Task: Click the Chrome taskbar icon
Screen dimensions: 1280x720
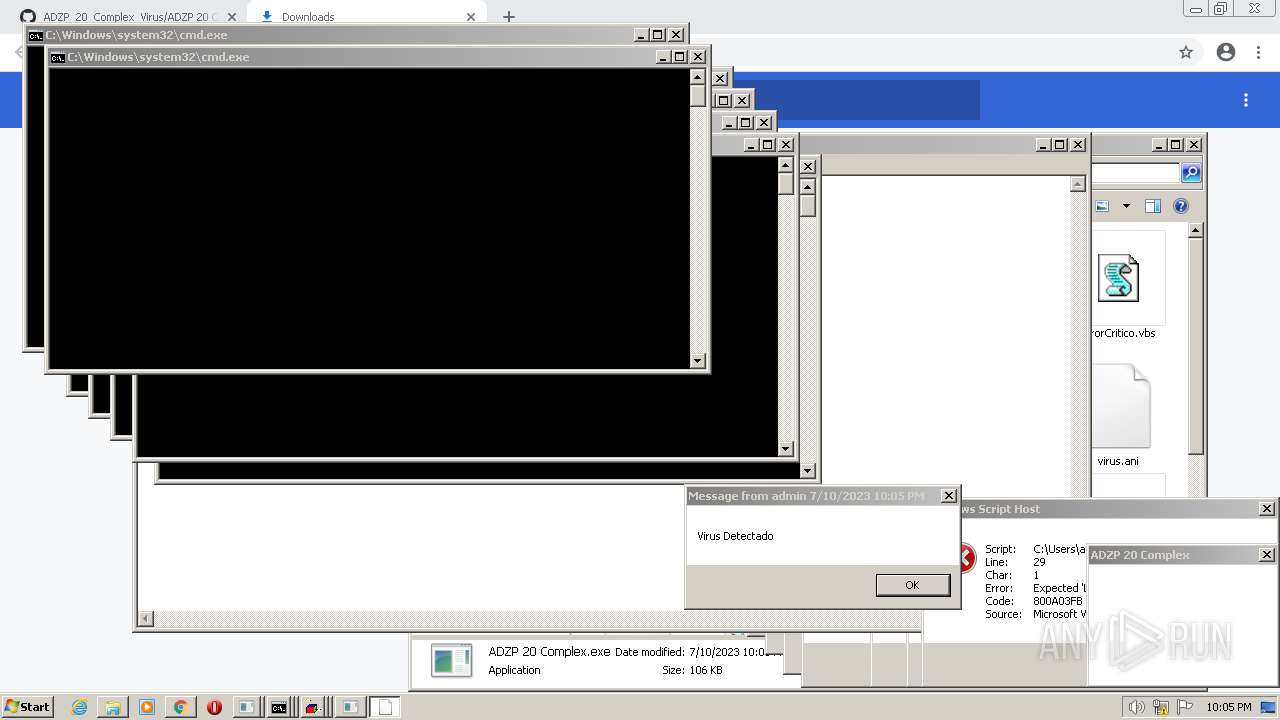Action: pyautogui.click(x=180, y=707)
